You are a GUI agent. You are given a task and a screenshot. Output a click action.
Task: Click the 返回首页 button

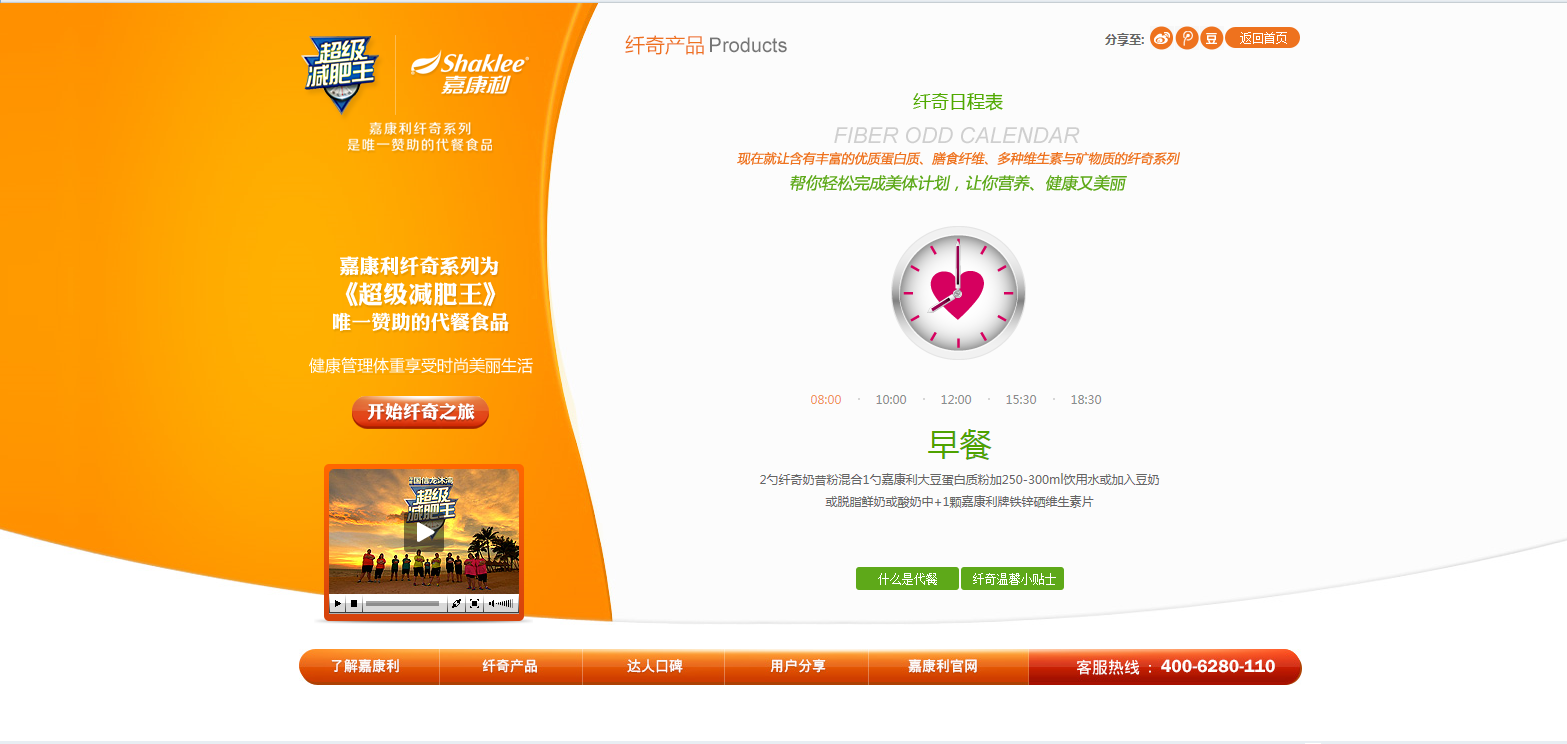[1262, 38]
